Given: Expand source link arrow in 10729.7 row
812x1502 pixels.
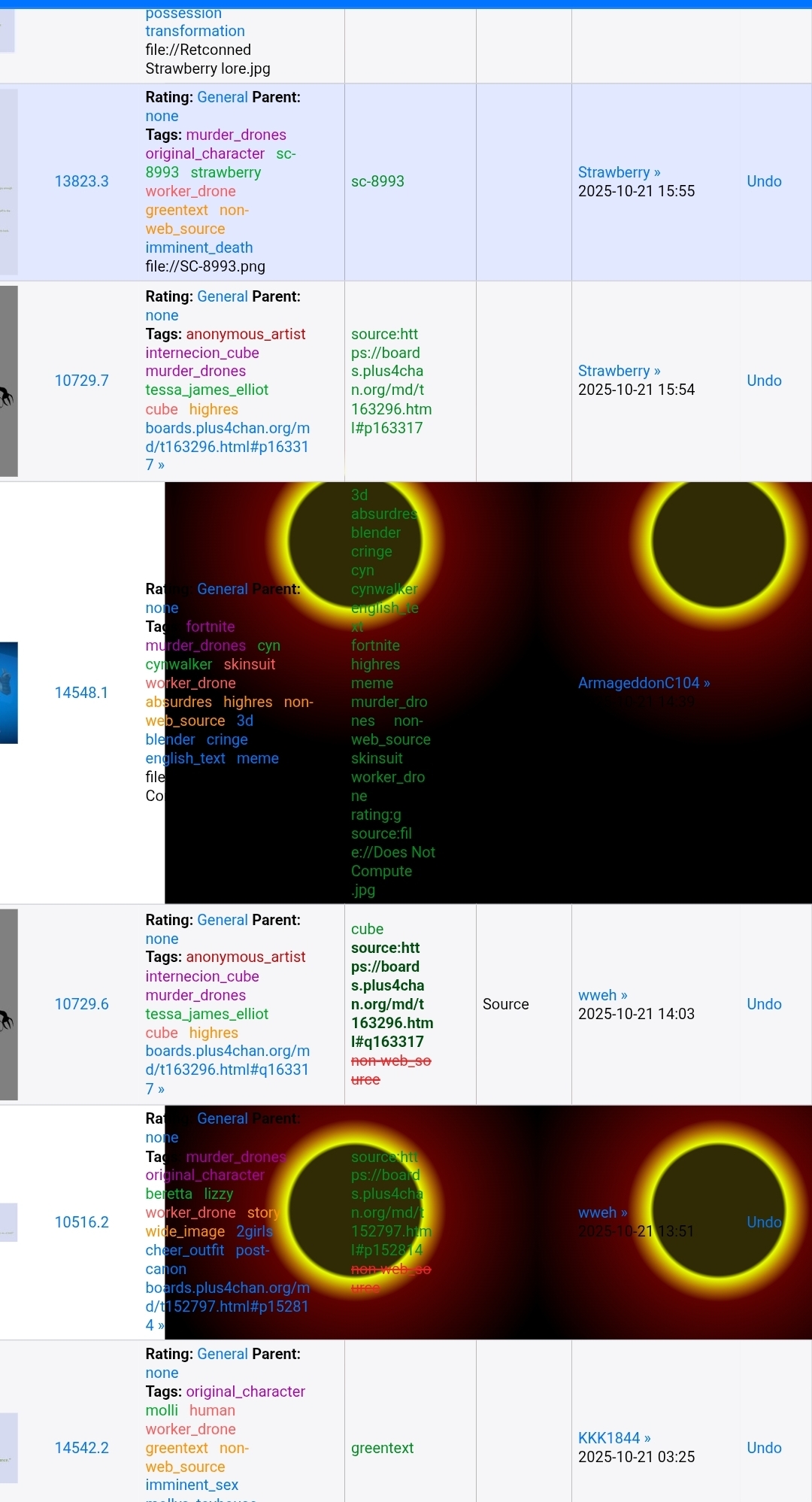Looking at the screenshot, I should pyautogui.click(x=160, y=466).
